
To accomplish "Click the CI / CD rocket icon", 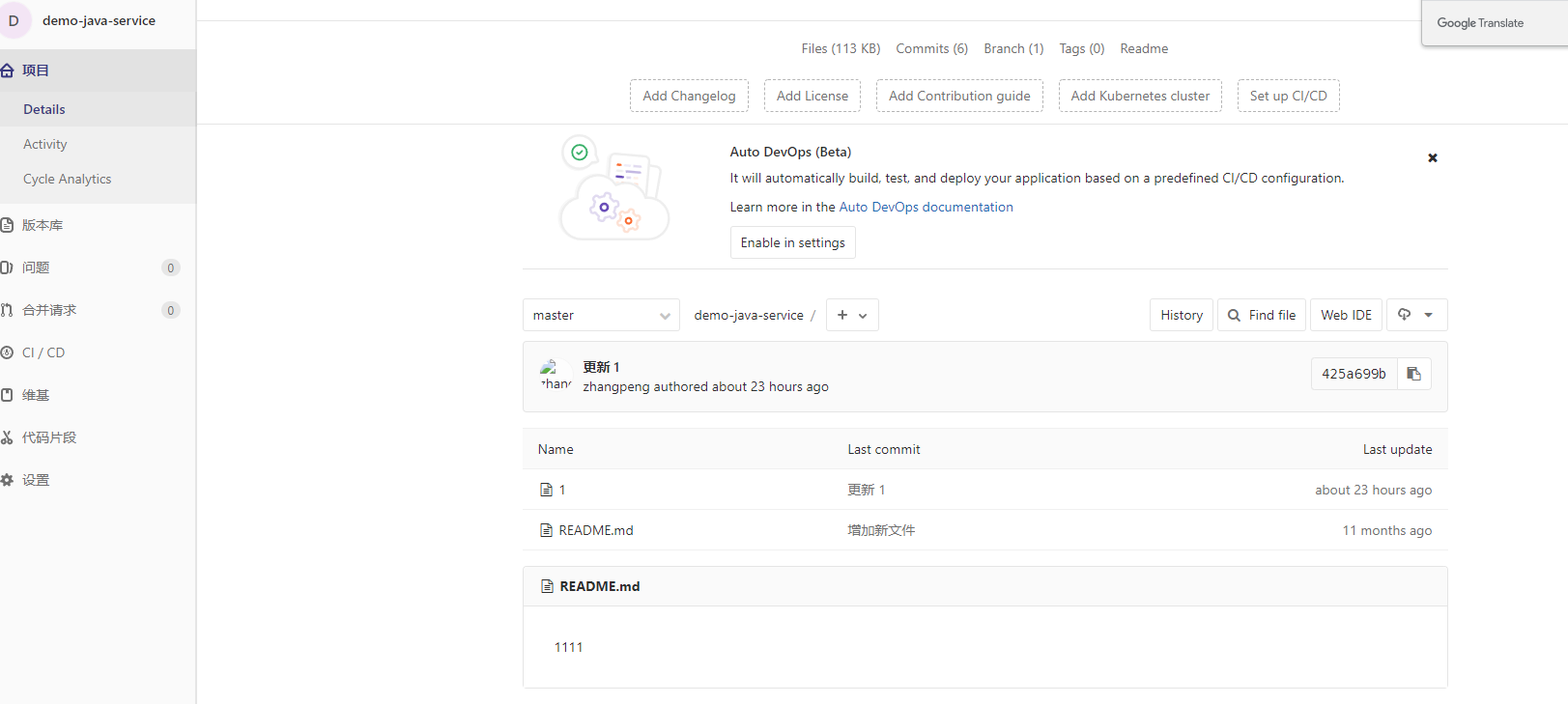I will click(7, 352).
